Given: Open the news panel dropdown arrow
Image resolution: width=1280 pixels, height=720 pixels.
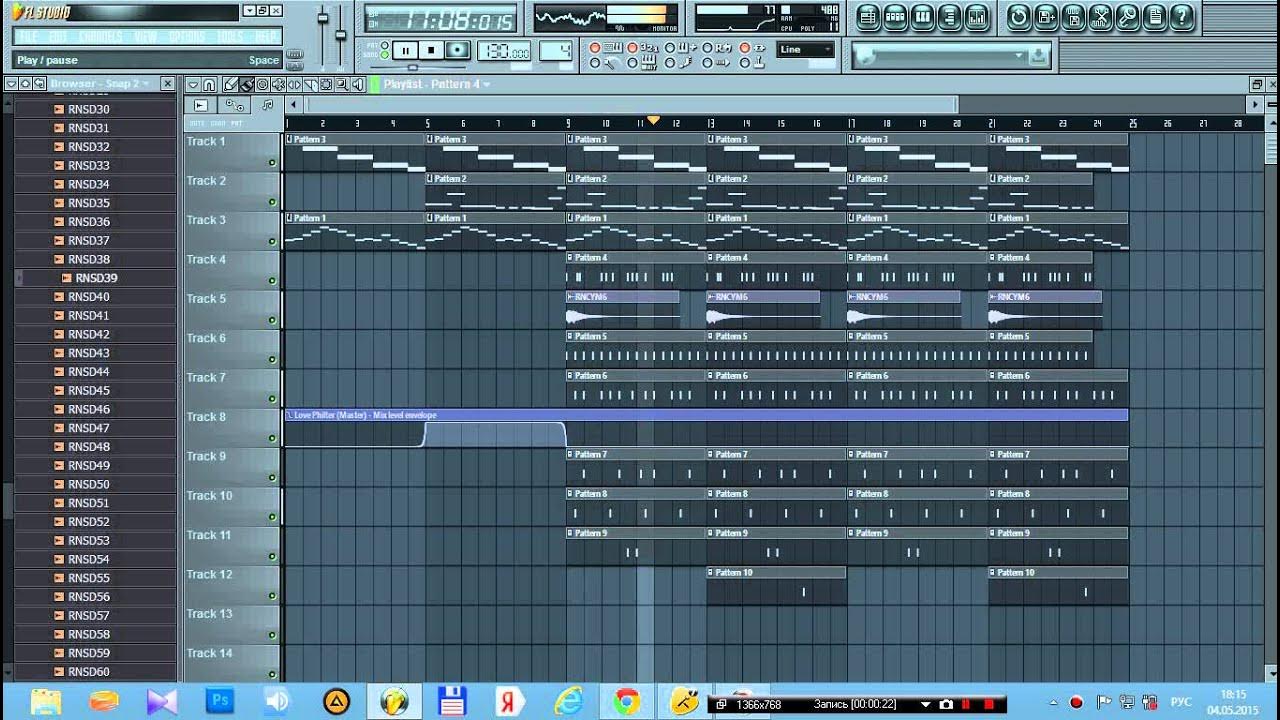Looking at the screenshot, I should click(1019, 55).
